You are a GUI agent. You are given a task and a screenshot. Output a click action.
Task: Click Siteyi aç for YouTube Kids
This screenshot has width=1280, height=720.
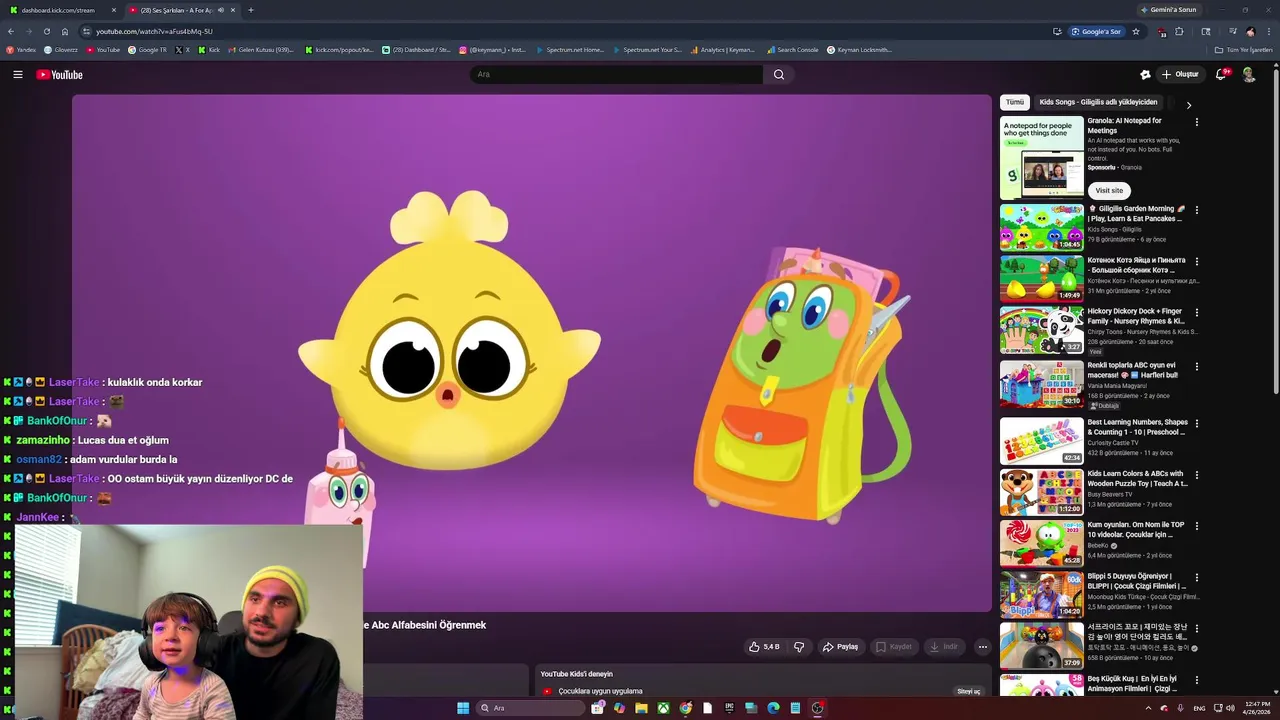pos(969,691)
